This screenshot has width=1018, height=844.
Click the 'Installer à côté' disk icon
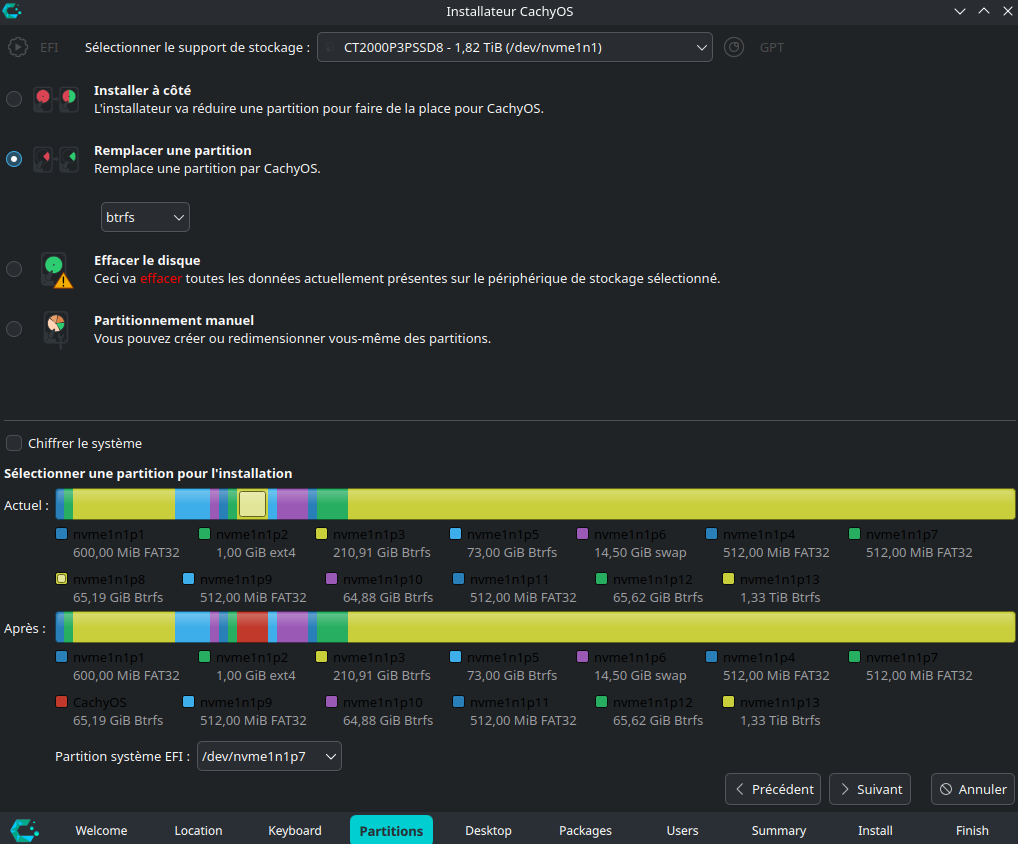(x=56, y=99)
